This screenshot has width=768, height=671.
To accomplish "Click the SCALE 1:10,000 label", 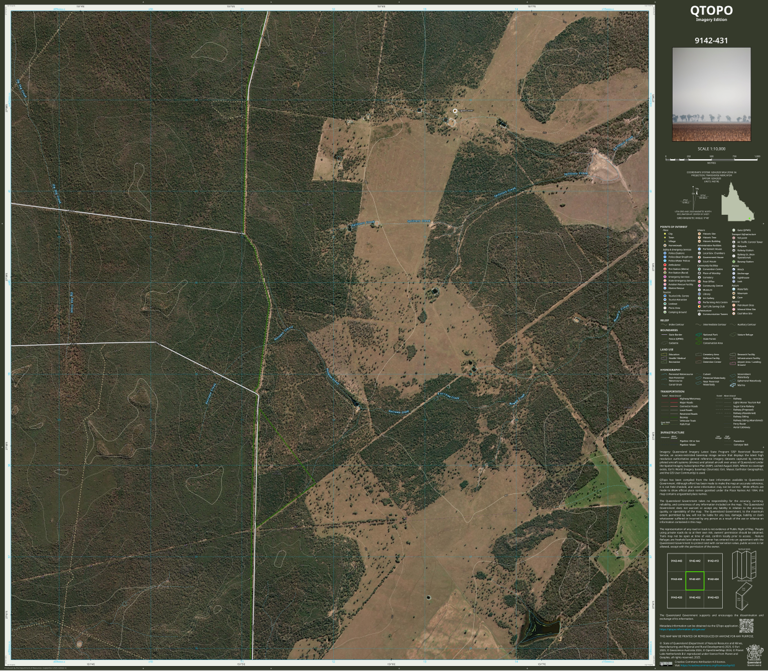I will coord(711,148).
